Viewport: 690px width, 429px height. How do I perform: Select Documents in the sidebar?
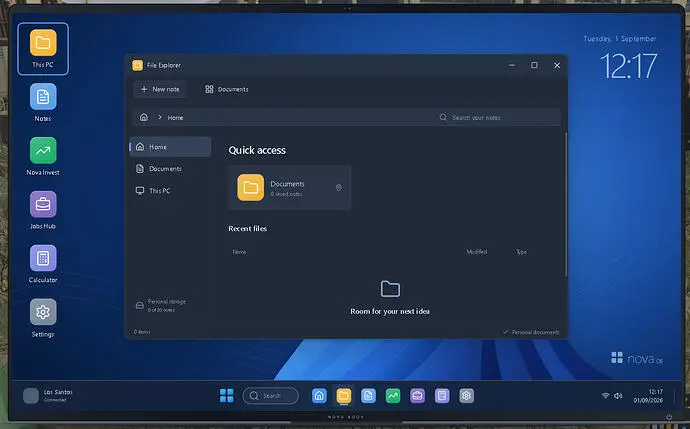170,169
